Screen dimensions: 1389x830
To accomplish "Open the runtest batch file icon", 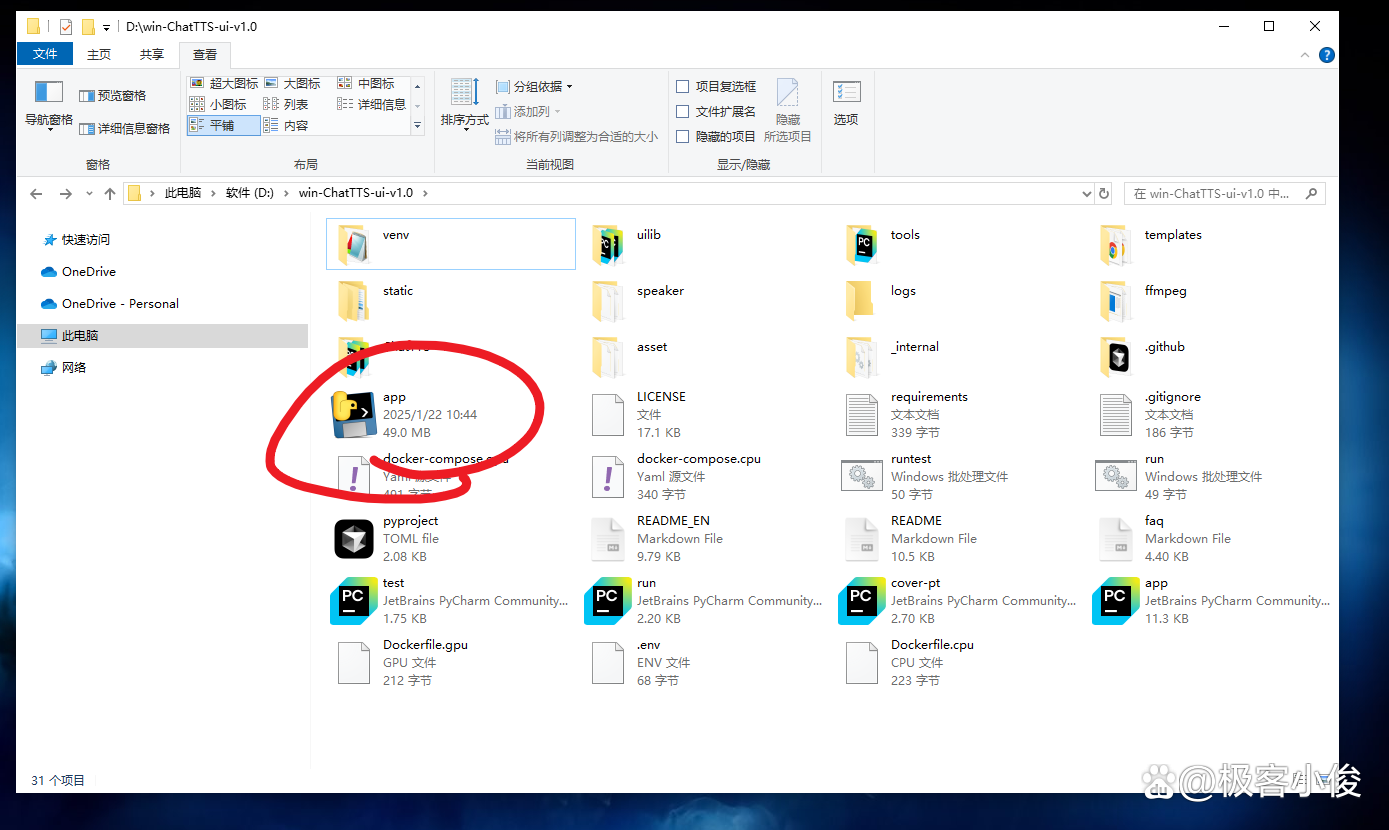I will tap(861, 477).
